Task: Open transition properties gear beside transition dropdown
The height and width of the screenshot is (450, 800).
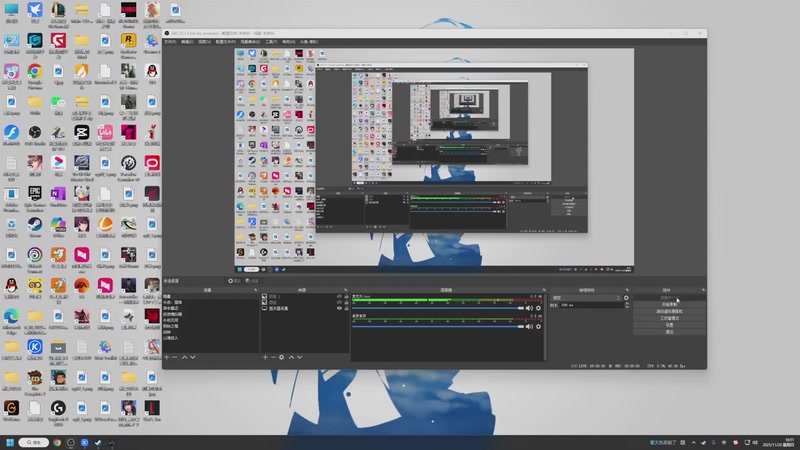Action: (x=626, y=298)
